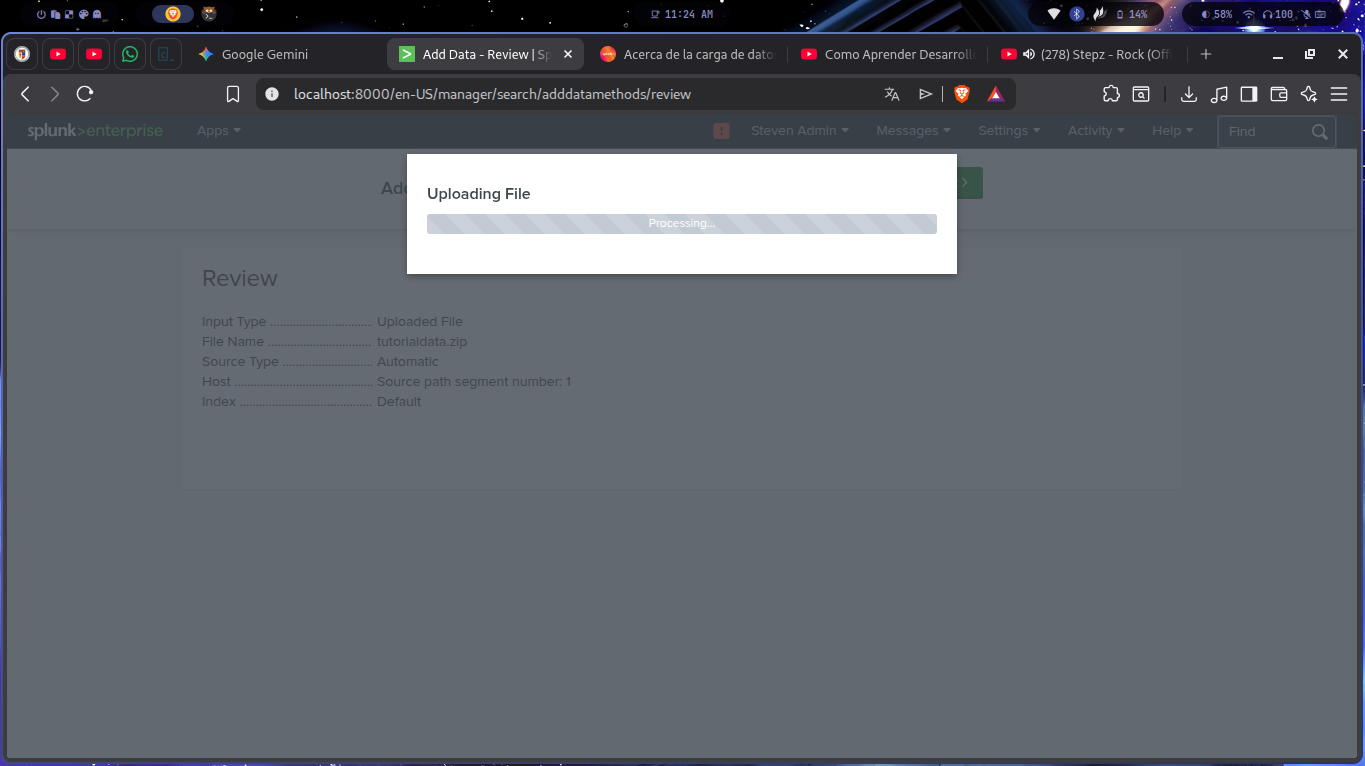Open a new browser tab
This screenshot has height=766, width=1365.
1206,54
